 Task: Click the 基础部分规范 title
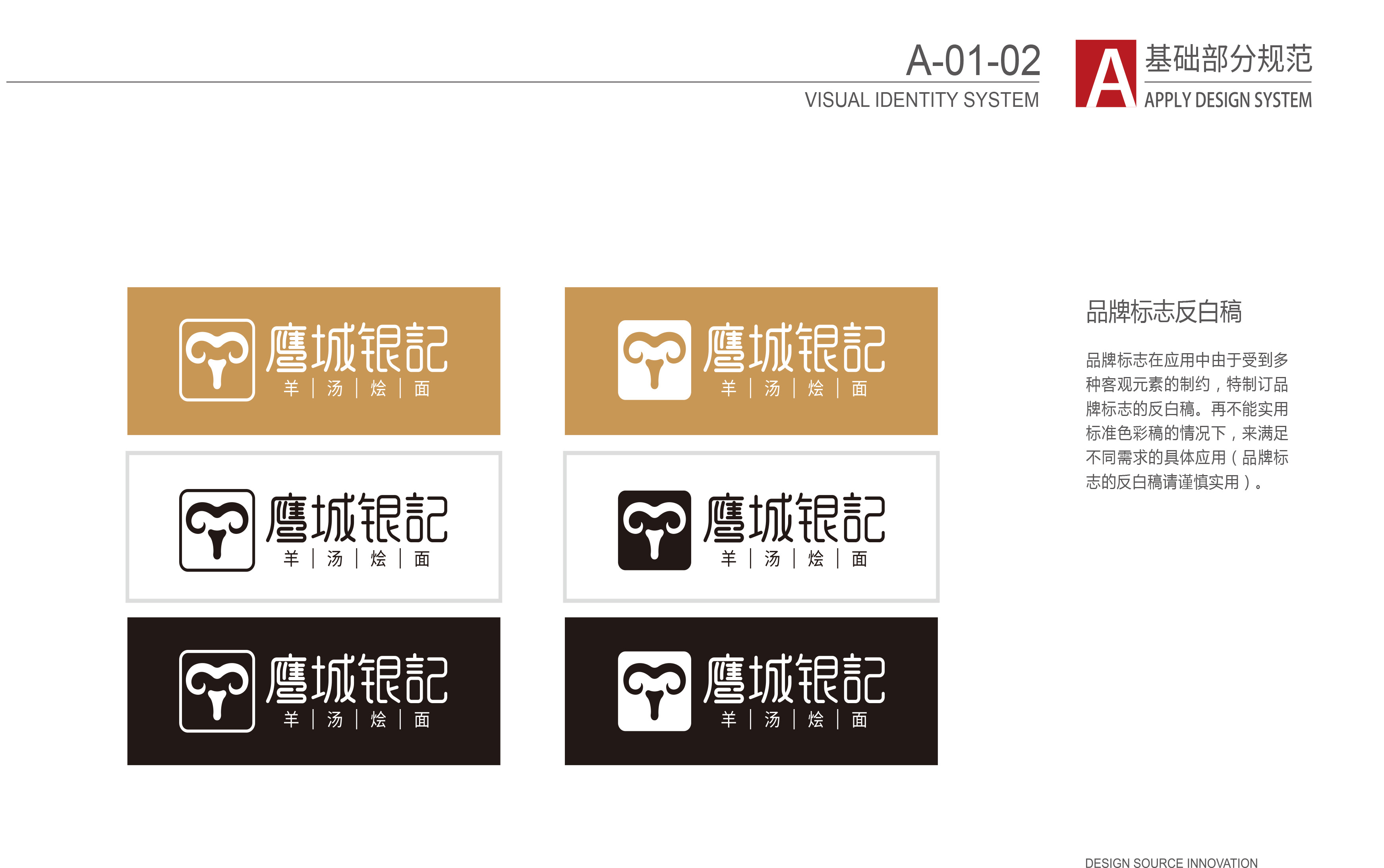1228,59
